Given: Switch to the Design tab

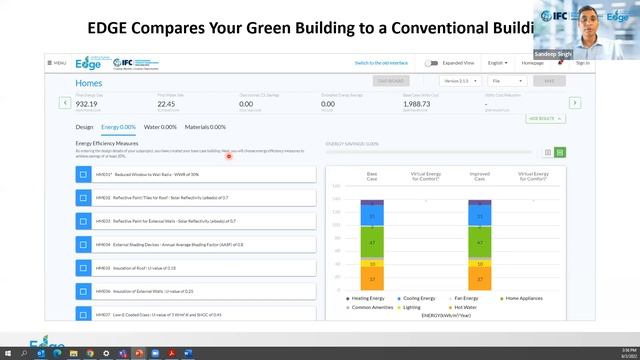Looking at the screenshot, I should pos(84,127).
